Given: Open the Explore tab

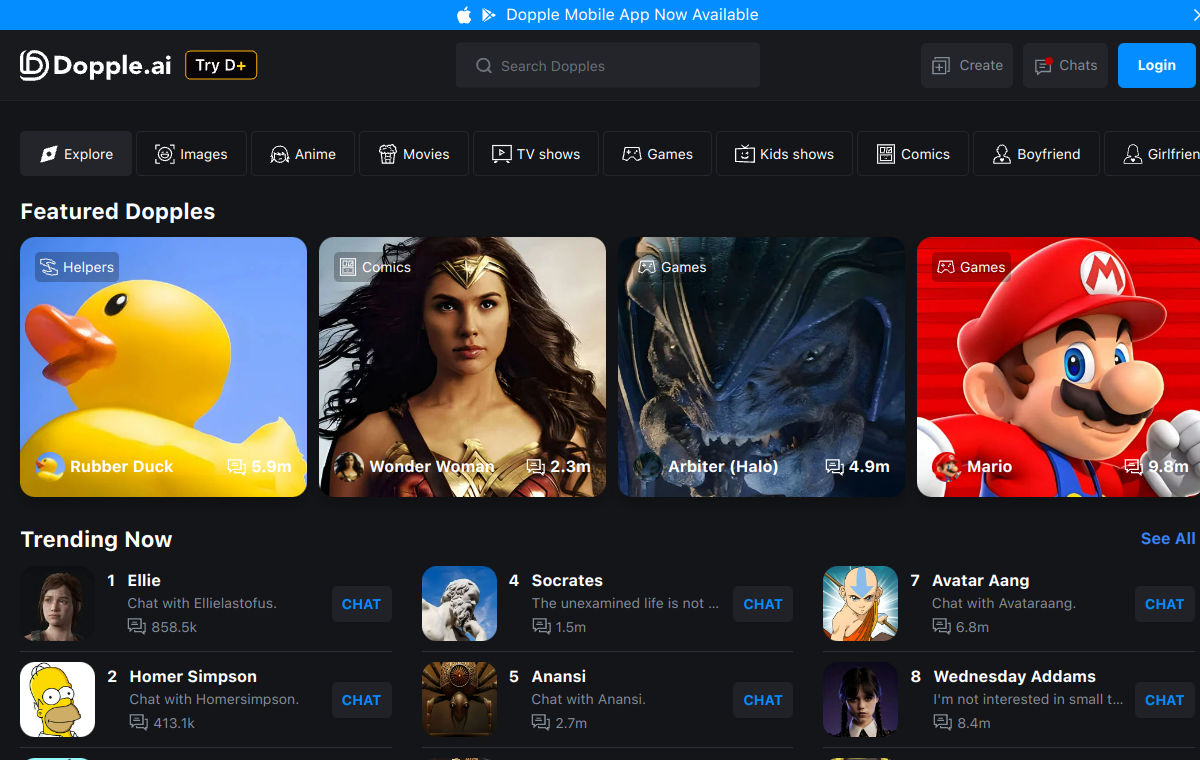Looking at the screenshot, I should (76, 154).
